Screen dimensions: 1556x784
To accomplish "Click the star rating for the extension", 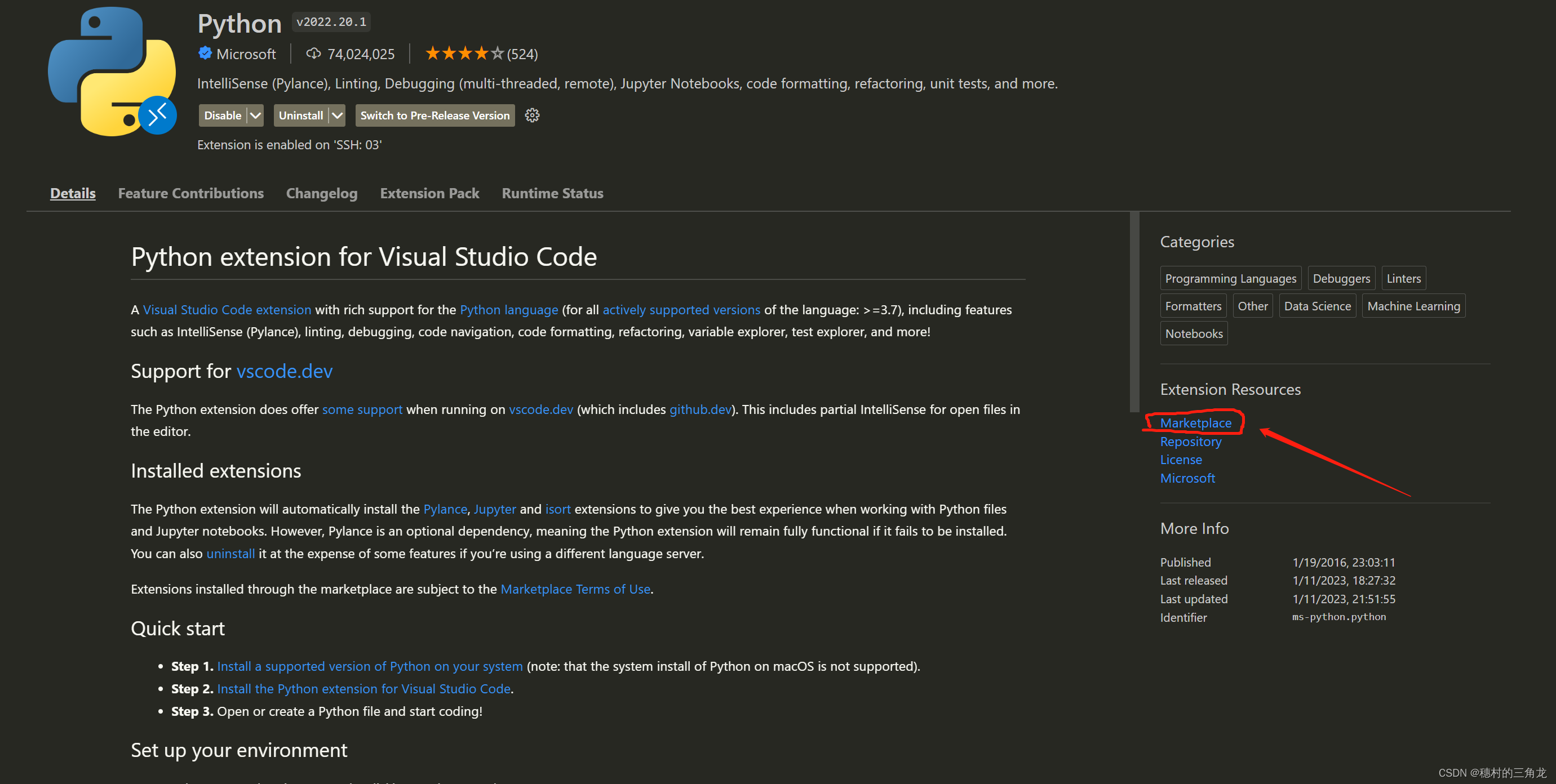I will click(x=464, y=54).
